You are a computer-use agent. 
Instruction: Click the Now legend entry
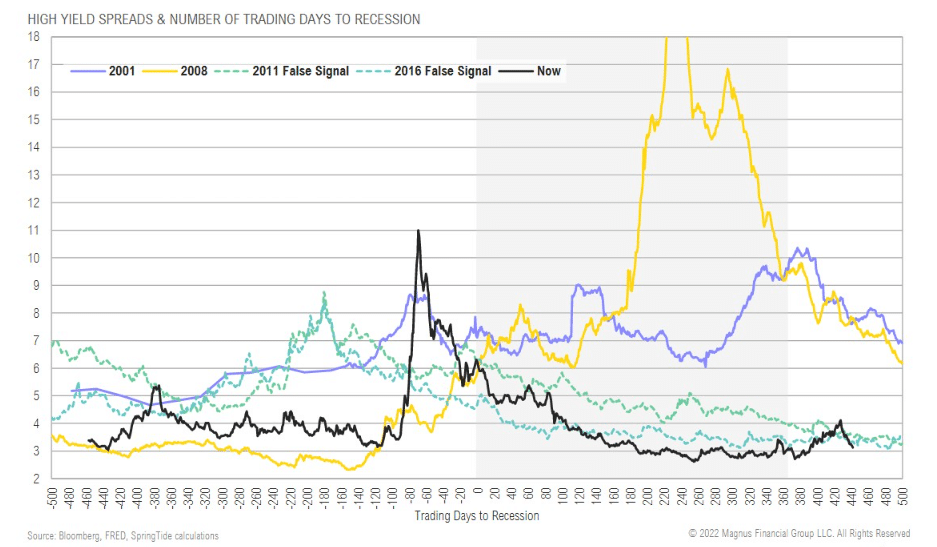click(529, 71)
